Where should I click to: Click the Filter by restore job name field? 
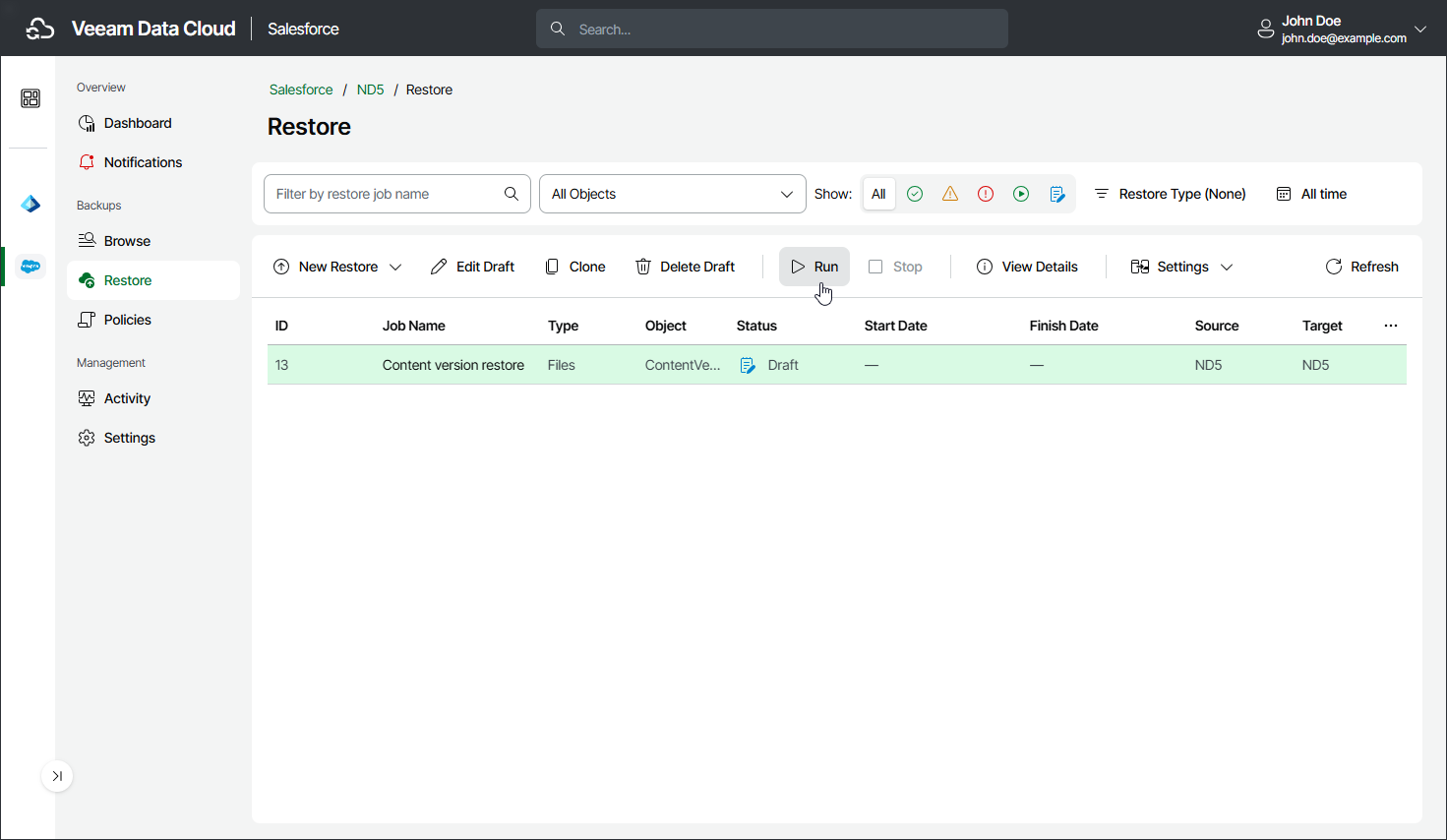(397, 194)
